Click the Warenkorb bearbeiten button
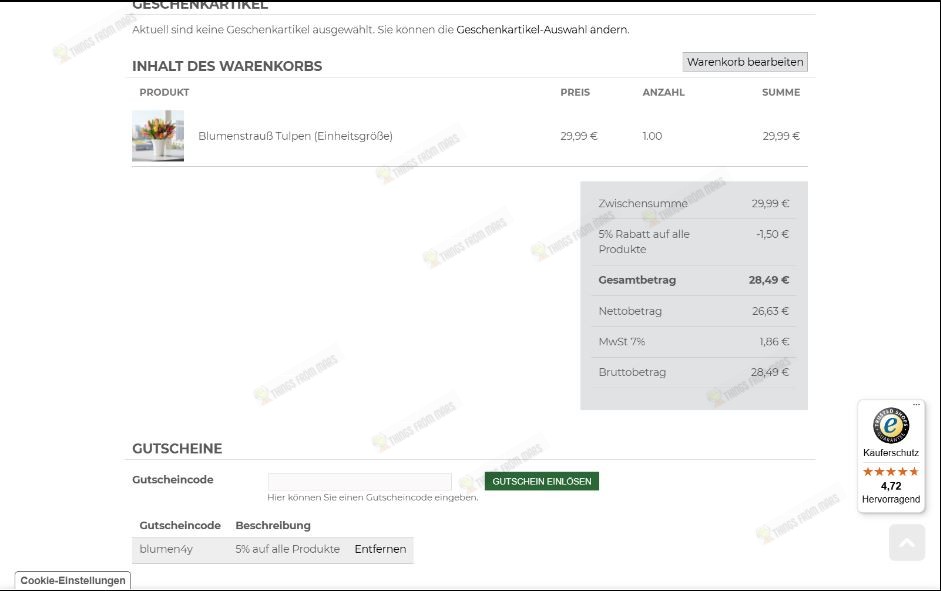 [745, 61]
